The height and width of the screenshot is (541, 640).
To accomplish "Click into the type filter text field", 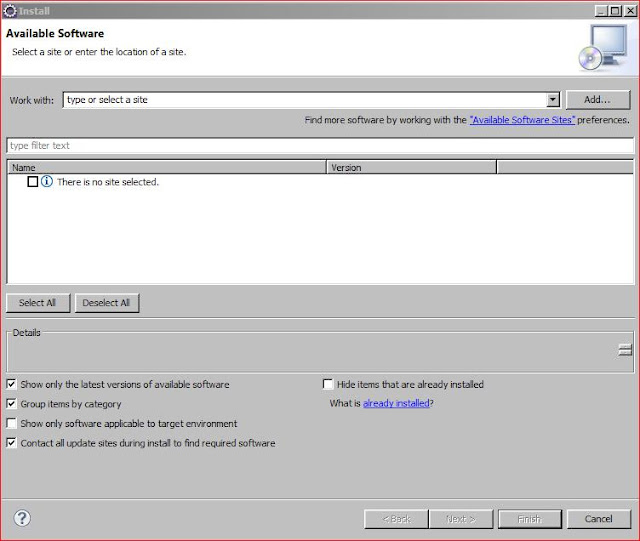I will (x=320, y=146).
